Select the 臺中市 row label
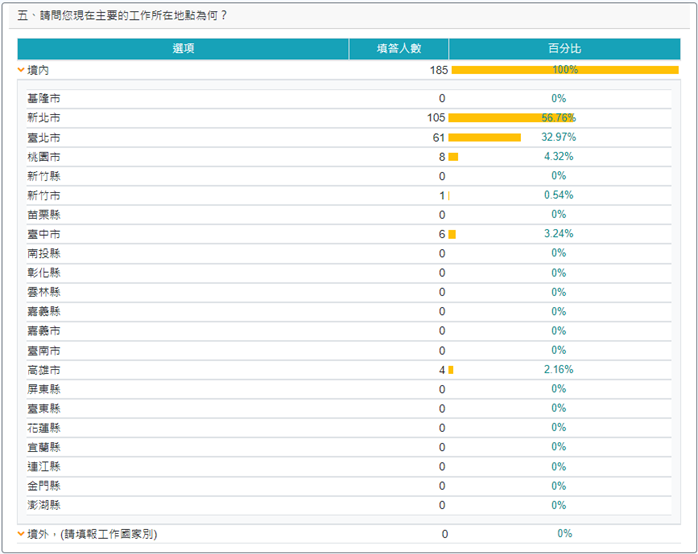Screen dimensions: 698x554 (44, 234)
